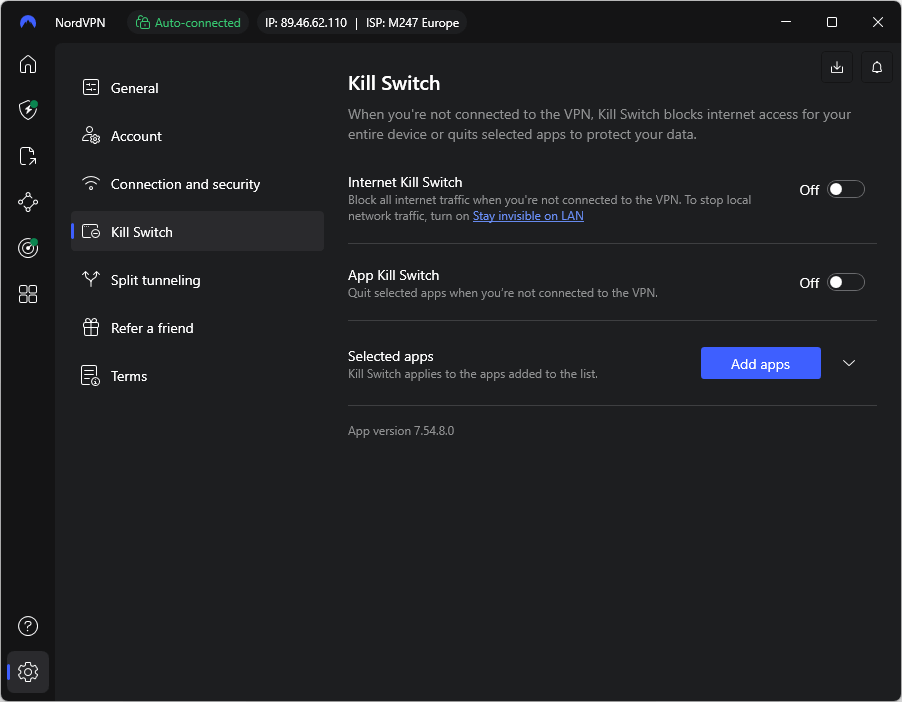Open the Settings gear icon
Image resolution: width=902 pixels, height=702 pixels.
(x=27, y=672)
